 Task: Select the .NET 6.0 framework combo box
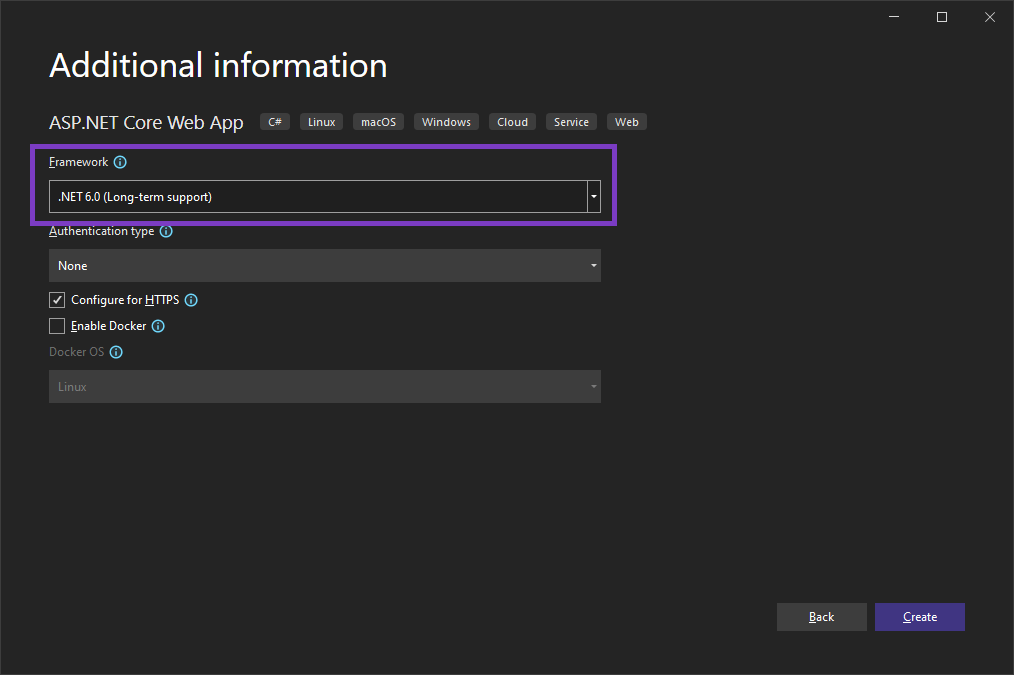[x=325, y=197]
